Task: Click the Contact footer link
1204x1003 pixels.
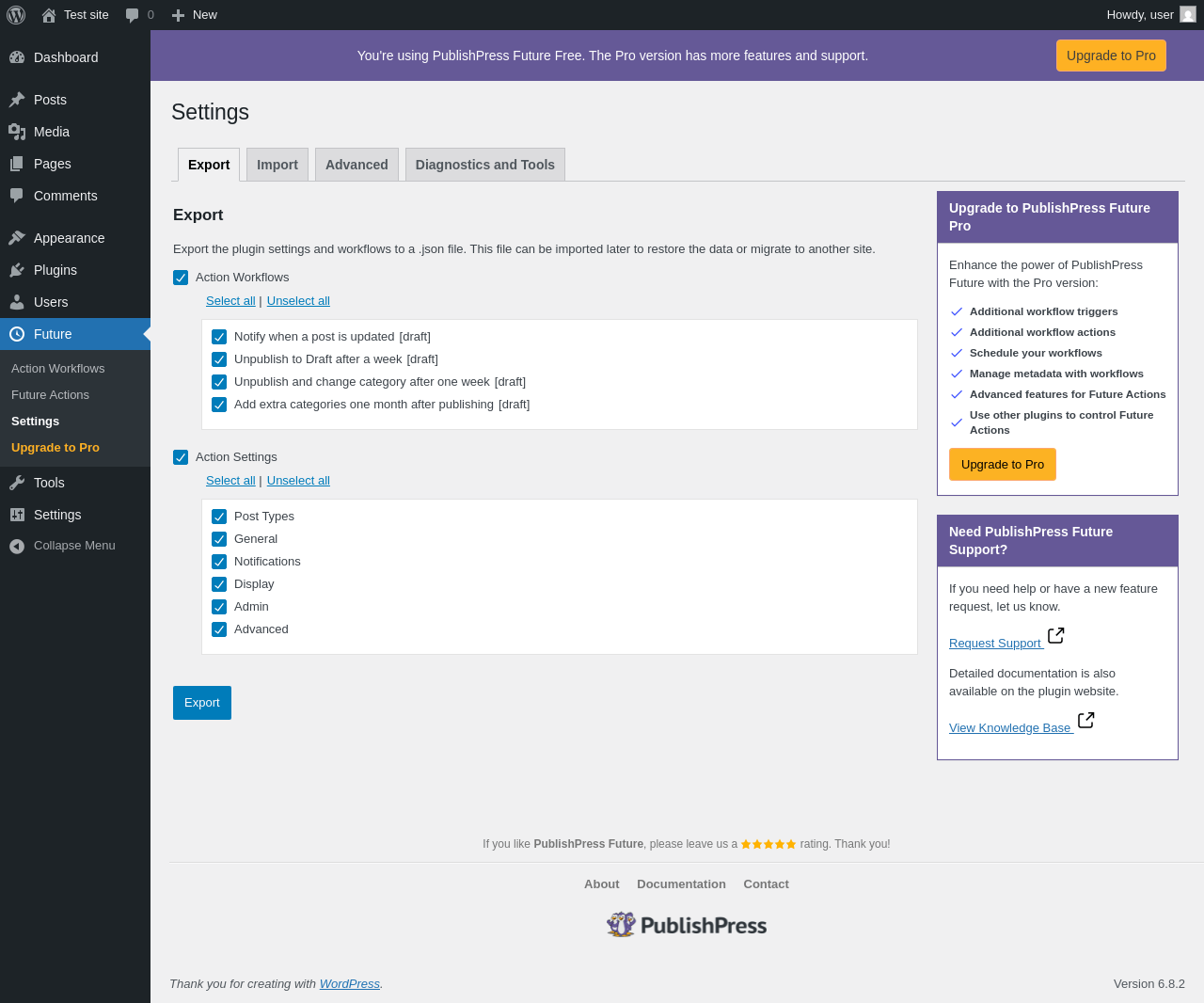Action: [x=766, y=884]
